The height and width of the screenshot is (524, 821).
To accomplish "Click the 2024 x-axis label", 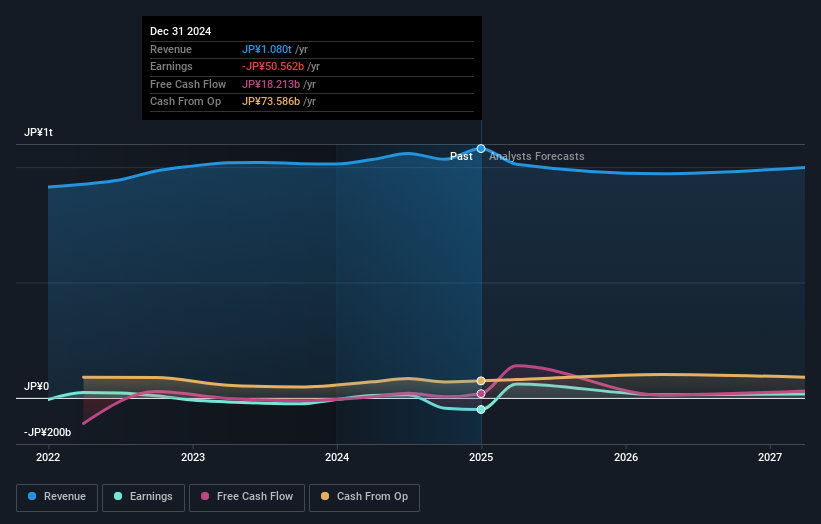I will 337,458.
